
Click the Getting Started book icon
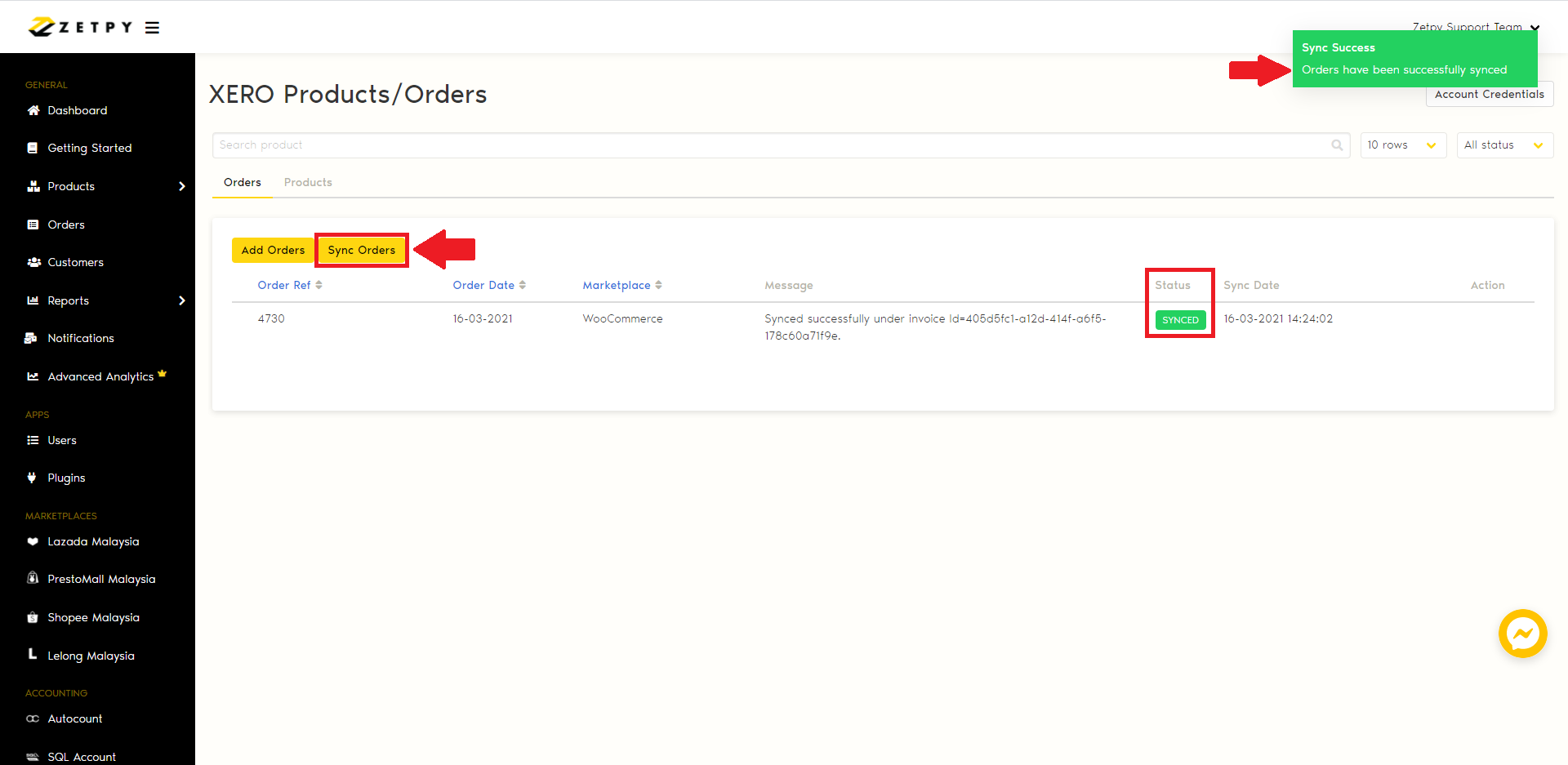coord(33,148)
